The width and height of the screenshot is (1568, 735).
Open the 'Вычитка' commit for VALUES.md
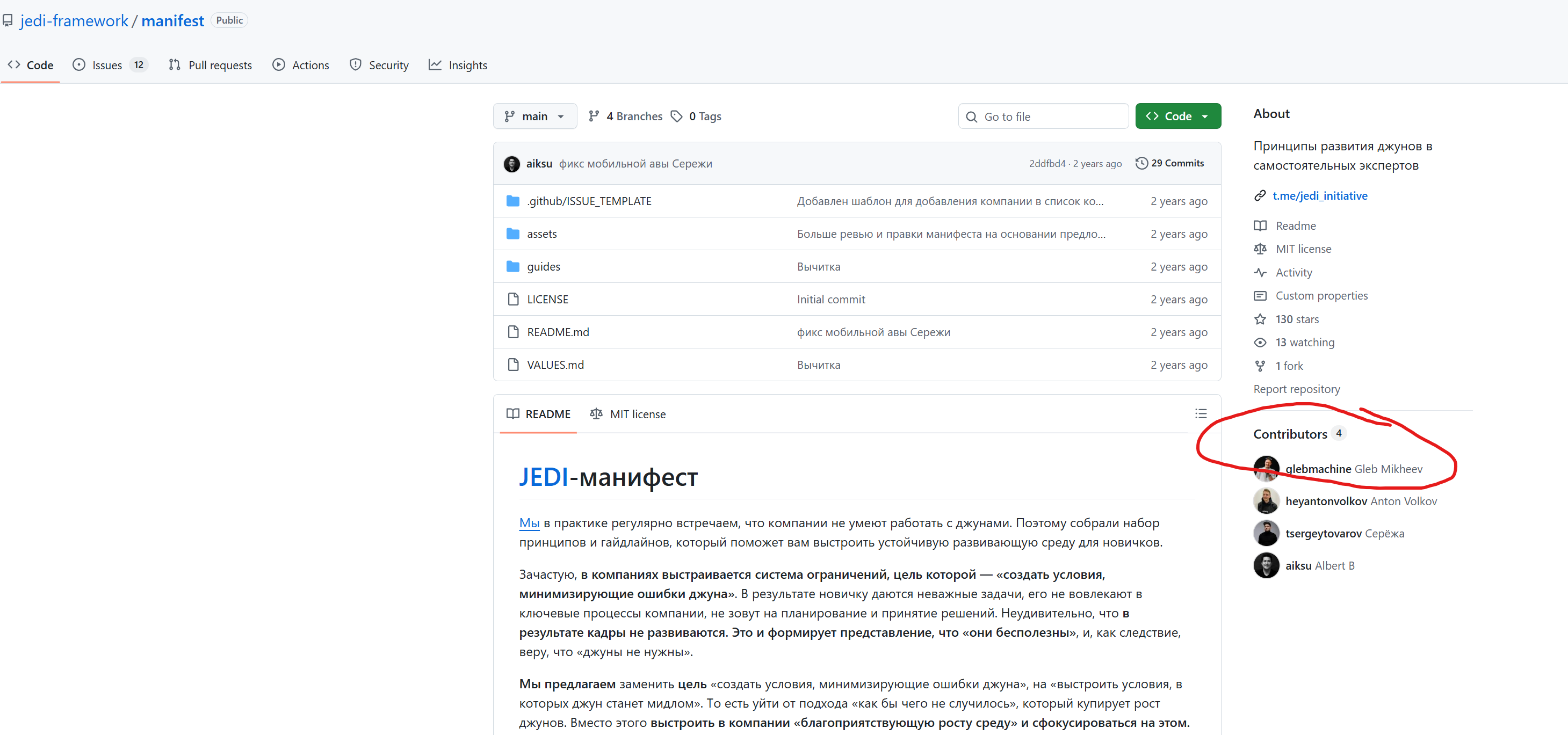(x=818, y=365)
